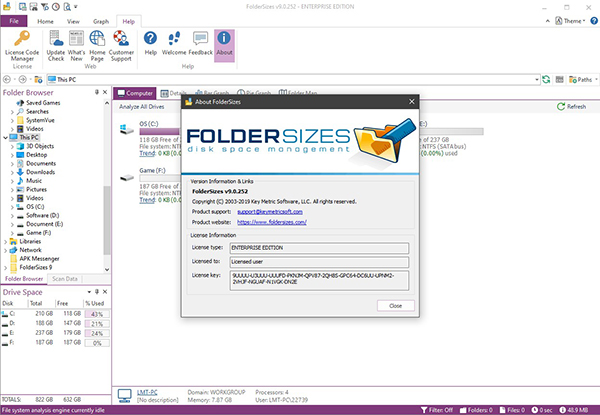Viewport: 600px width, 415px height.
Task: Click the Filter: Off status bar item
Action: point(437,410)
